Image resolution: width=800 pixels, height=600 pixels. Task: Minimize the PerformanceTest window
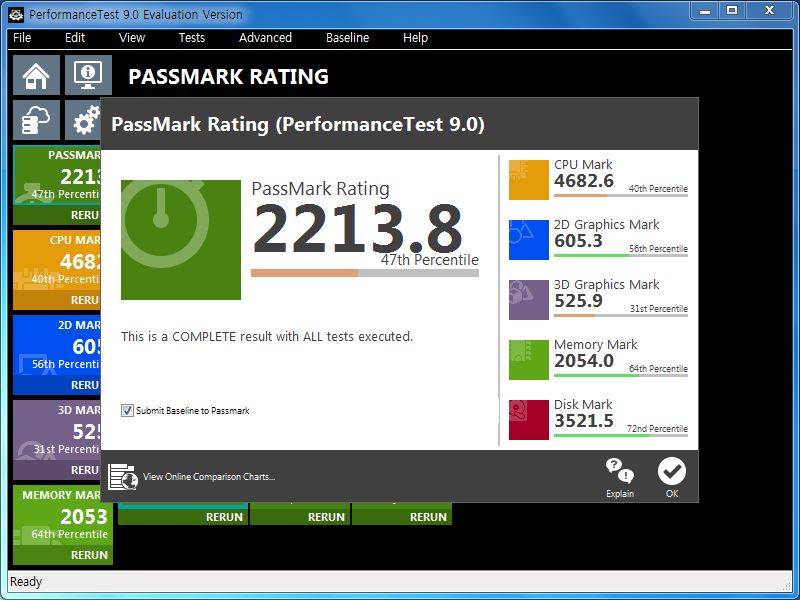coord(705,11)
